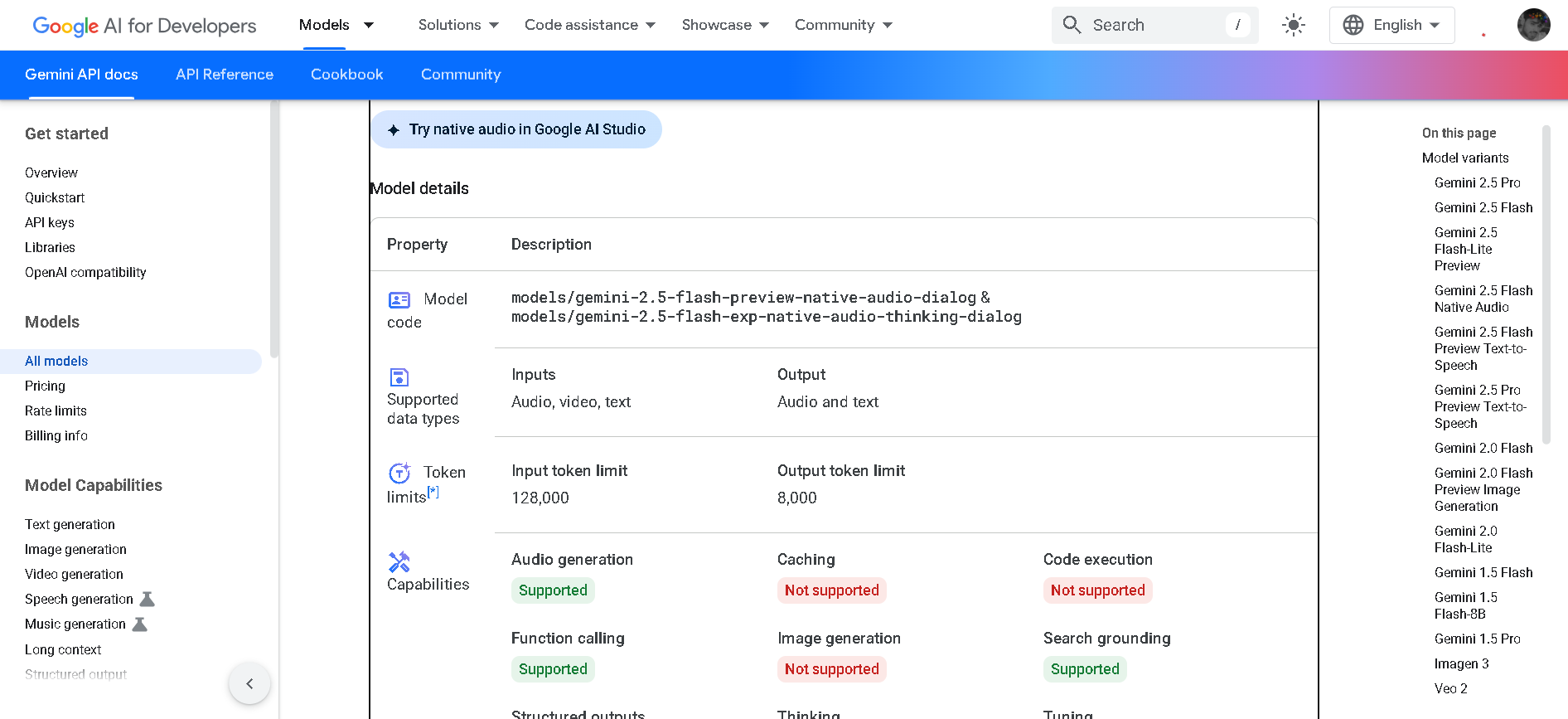Image resolution: width=1568 pixels, height=719 pixels.
Task: Jump to Gemini 2.5 Flash in page outline
Action: point(1483,207)
